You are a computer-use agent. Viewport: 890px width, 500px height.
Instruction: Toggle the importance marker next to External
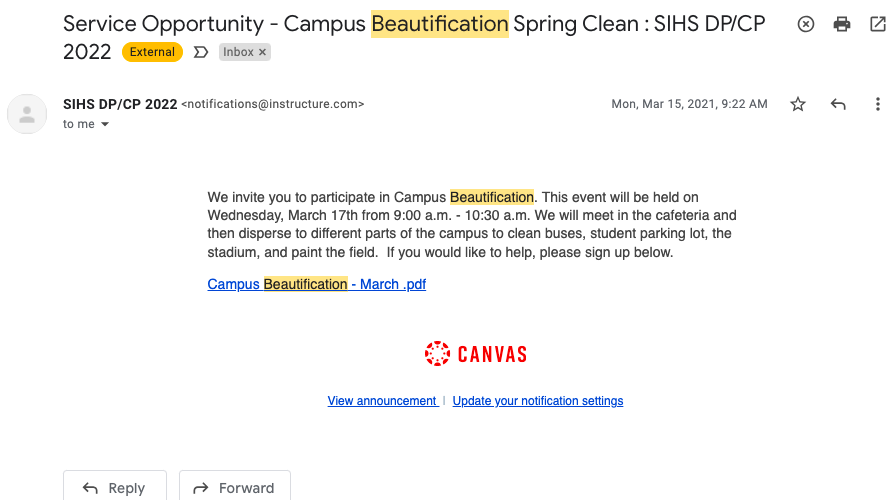click(x=201, y=52)
